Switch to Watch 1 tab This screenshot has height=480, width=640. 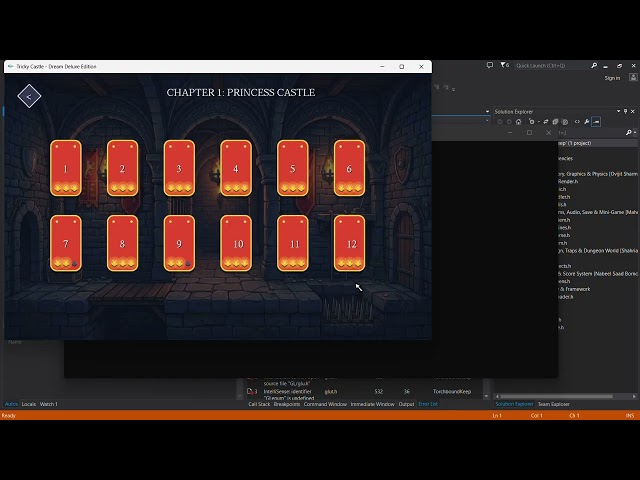point(49,404)
